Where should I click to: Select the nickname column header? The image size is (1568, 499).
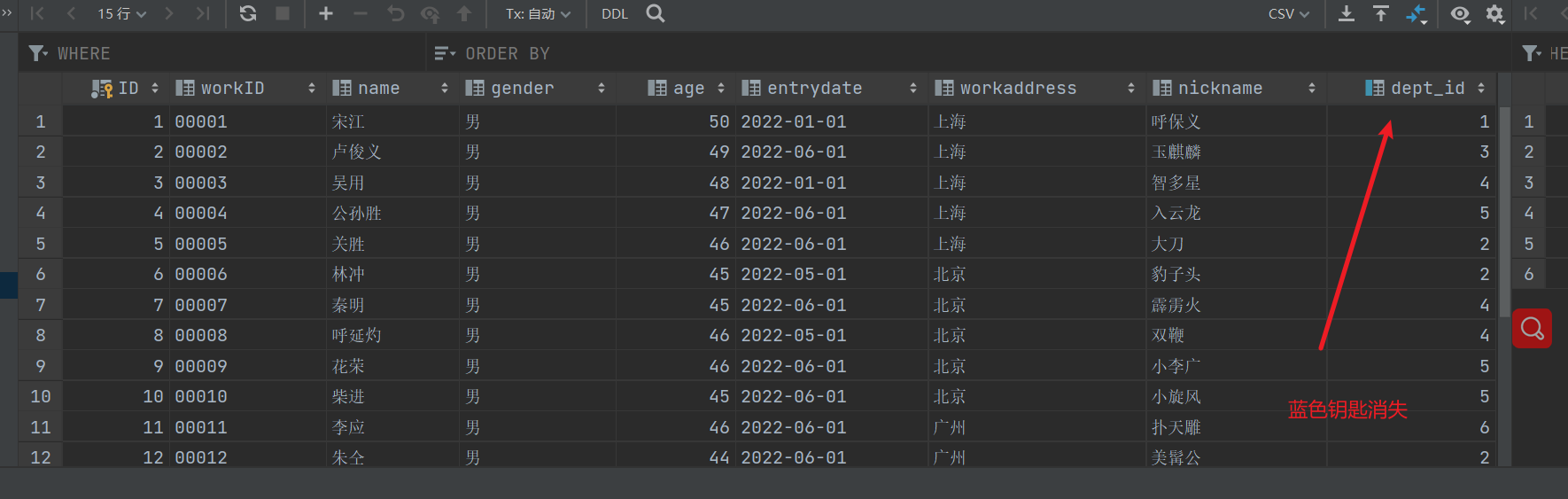click(1220, 88)
